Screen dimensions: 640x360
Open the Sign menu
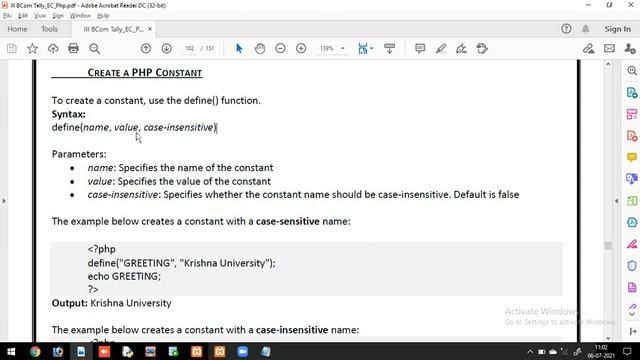point(58,16)
